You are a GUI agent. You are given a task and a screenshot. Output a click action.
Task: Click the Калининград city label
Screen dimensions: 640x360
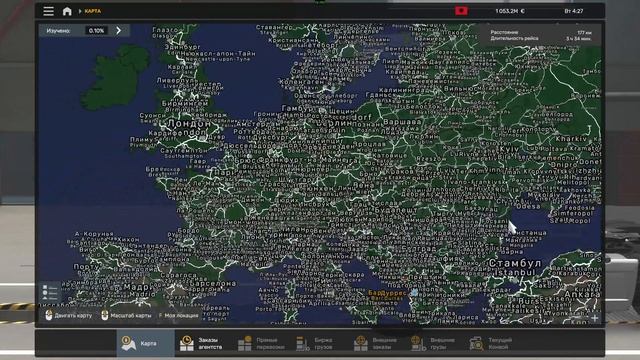pyautogui.click(x=405, y=90)
